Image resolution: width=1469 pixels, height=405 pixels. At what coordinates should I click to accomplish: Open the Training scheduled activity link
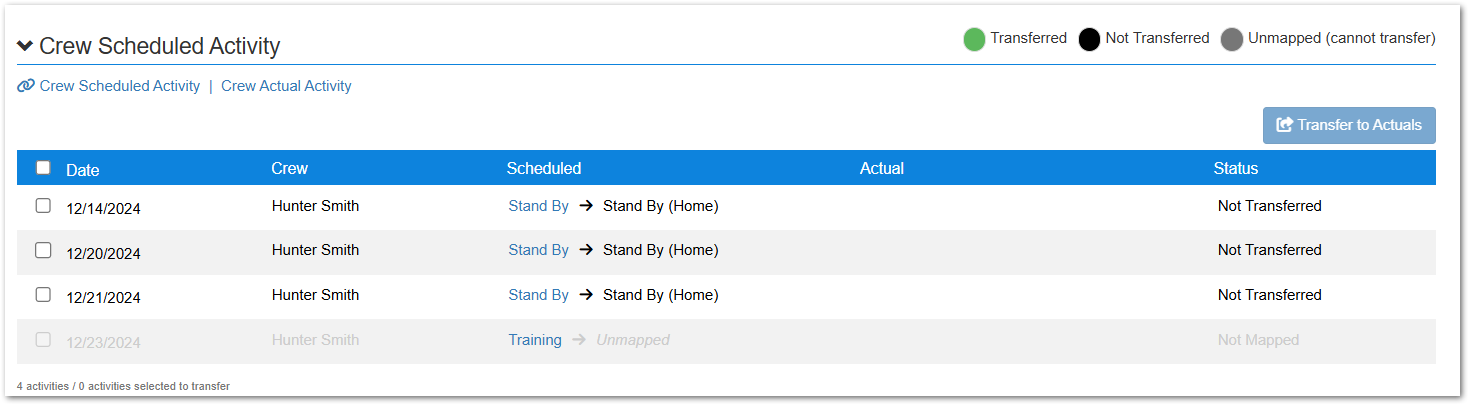535,340
